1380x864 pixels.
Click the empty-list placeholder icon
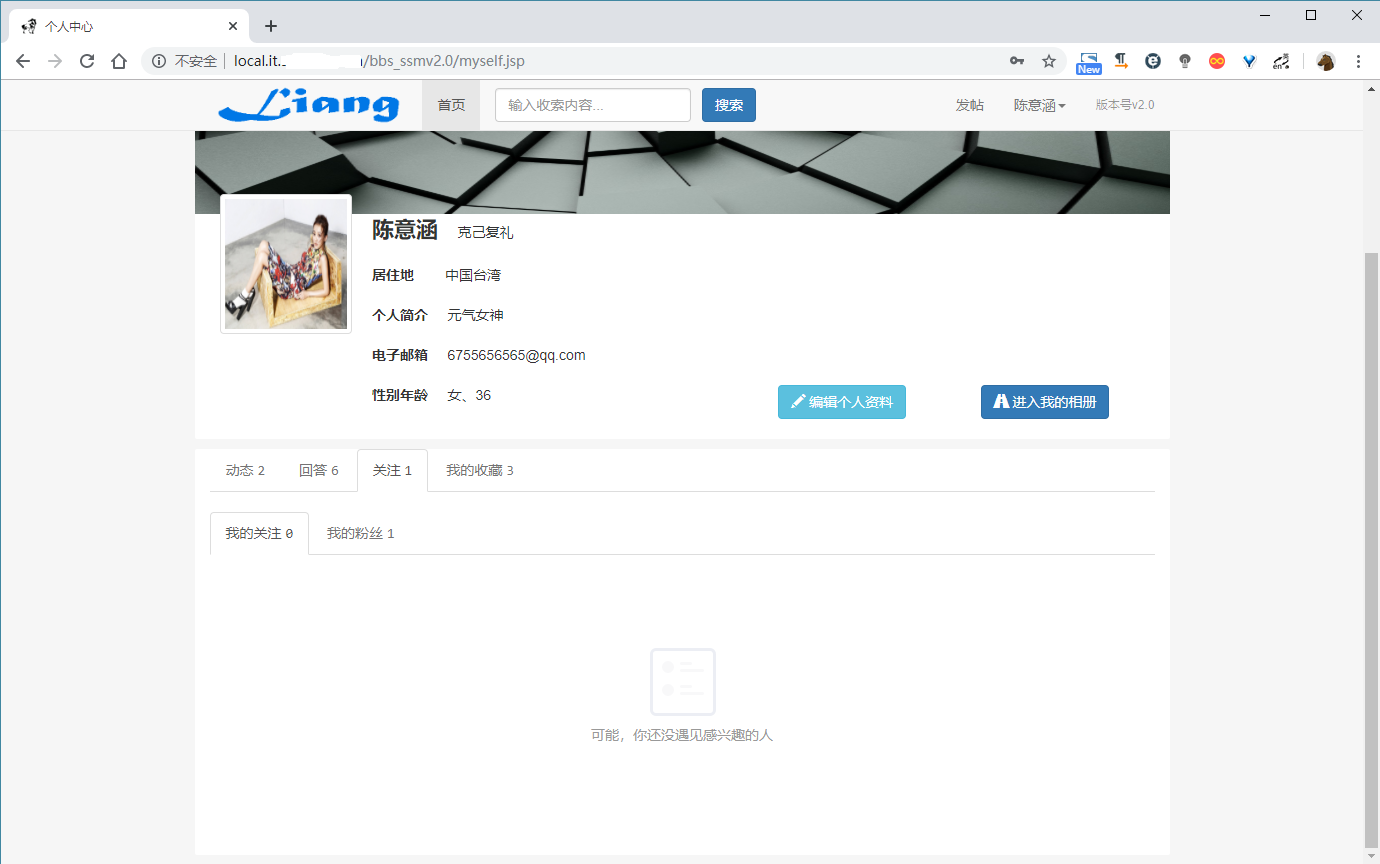(683, 682)
